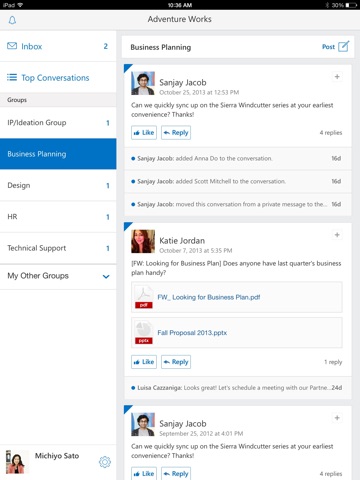Click the Business Planning feed header
This screenshot has width=360, height=480.
[x=161, y=47]
